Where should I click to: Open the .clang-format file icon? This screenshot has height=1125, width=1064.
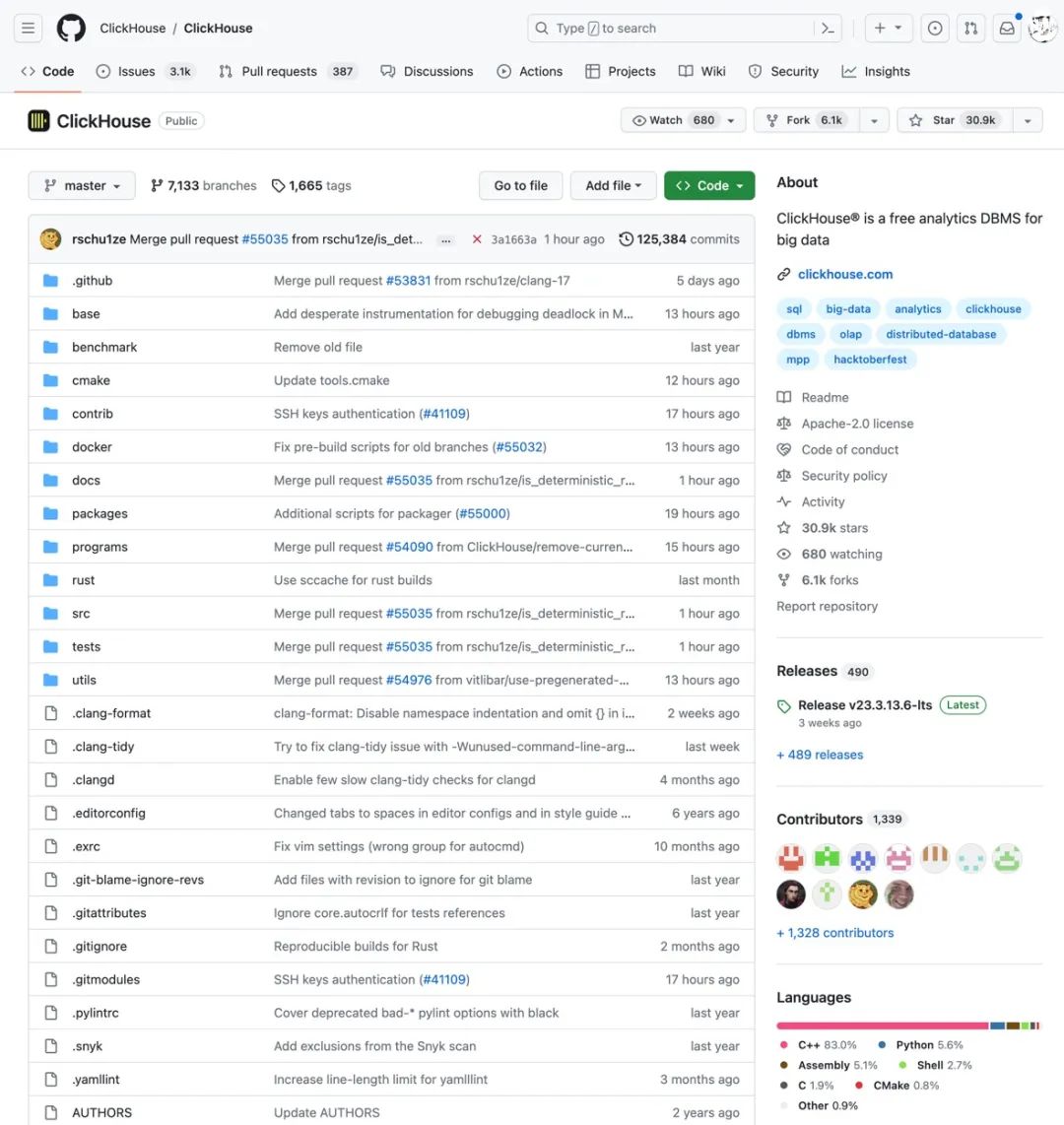coord(51,713)
